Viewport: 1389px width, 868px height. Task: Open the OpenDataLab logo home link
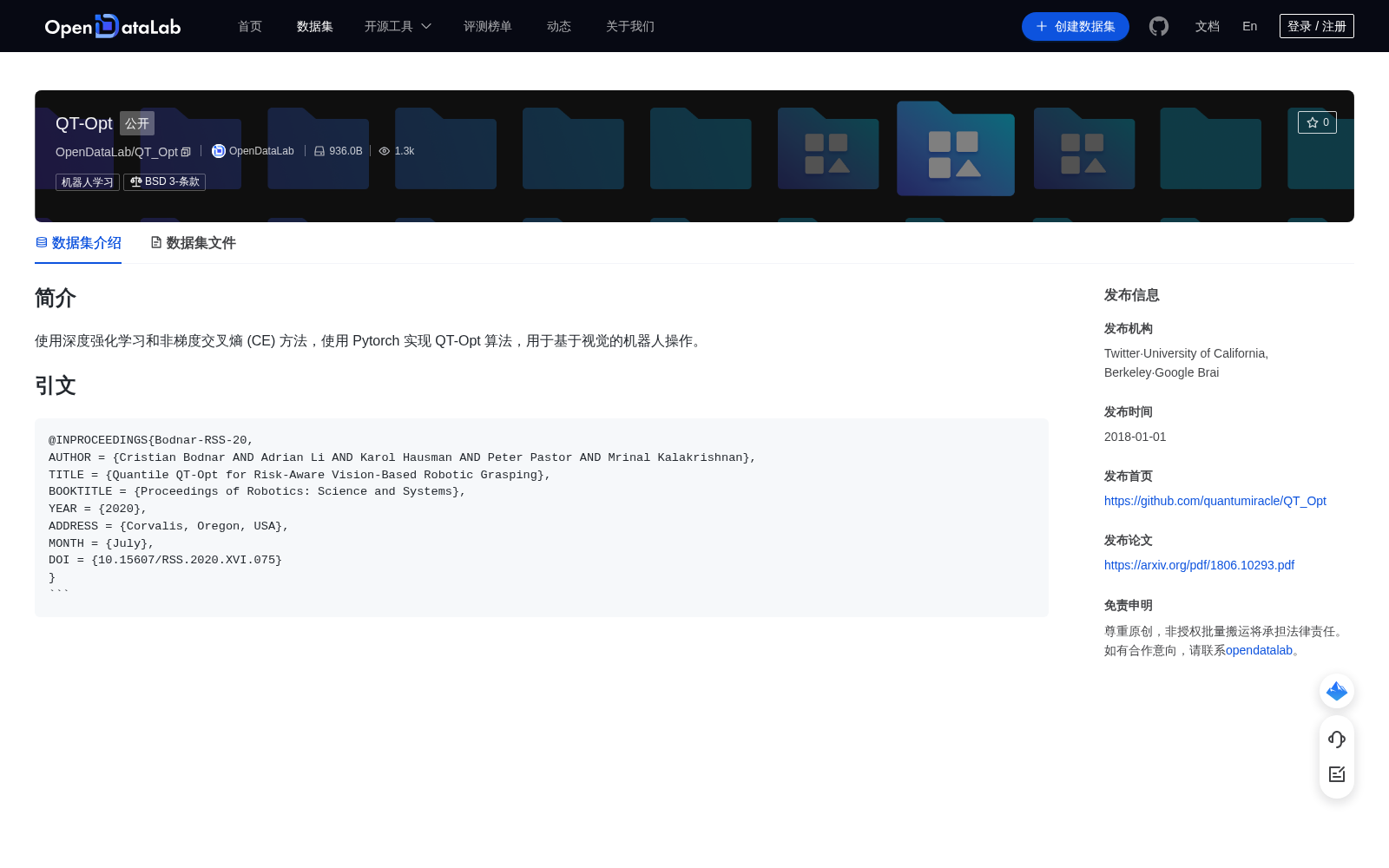(113, 26)
